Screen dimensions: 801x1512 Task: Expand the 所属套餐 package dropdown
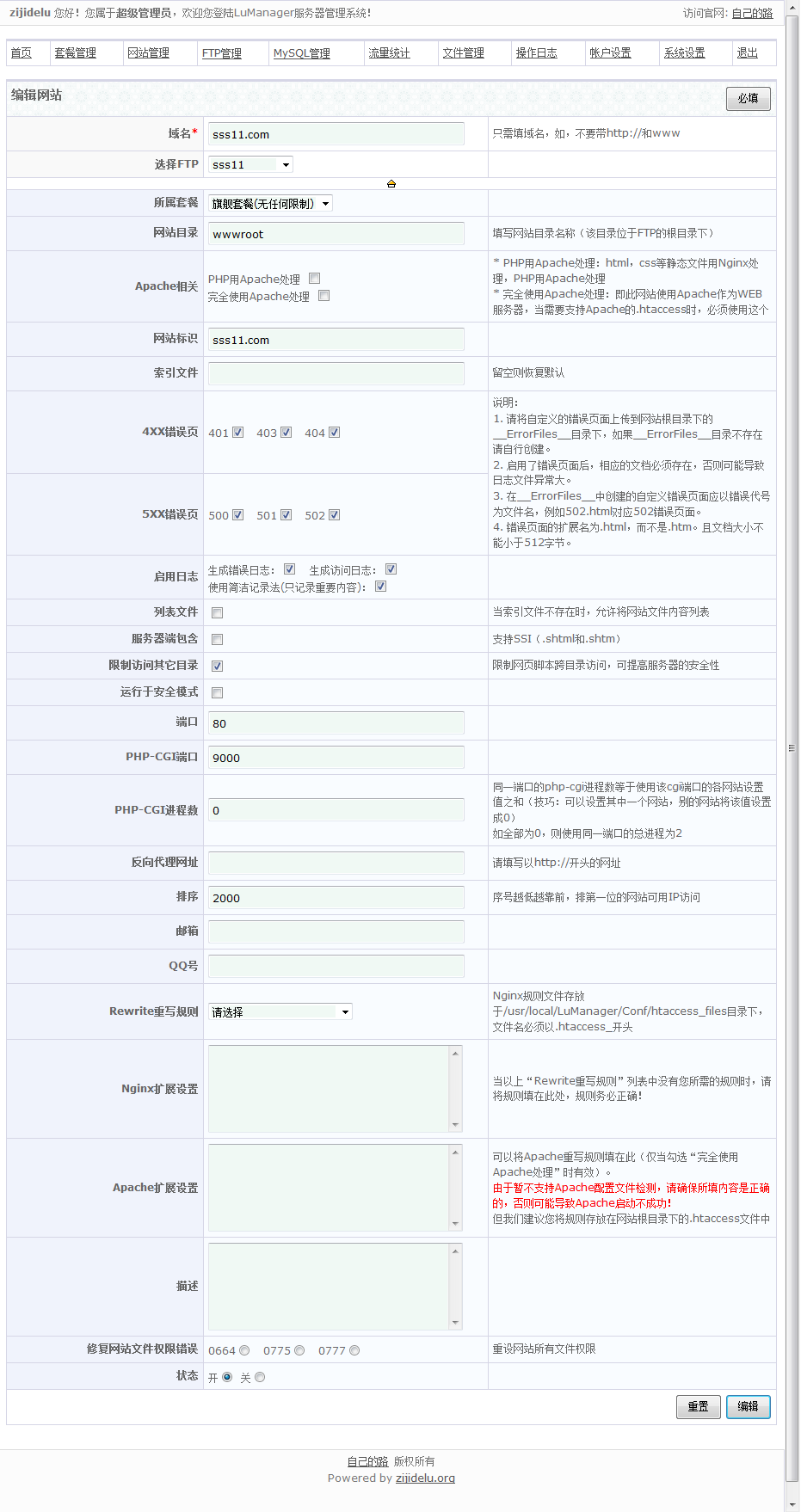point(270,204)
